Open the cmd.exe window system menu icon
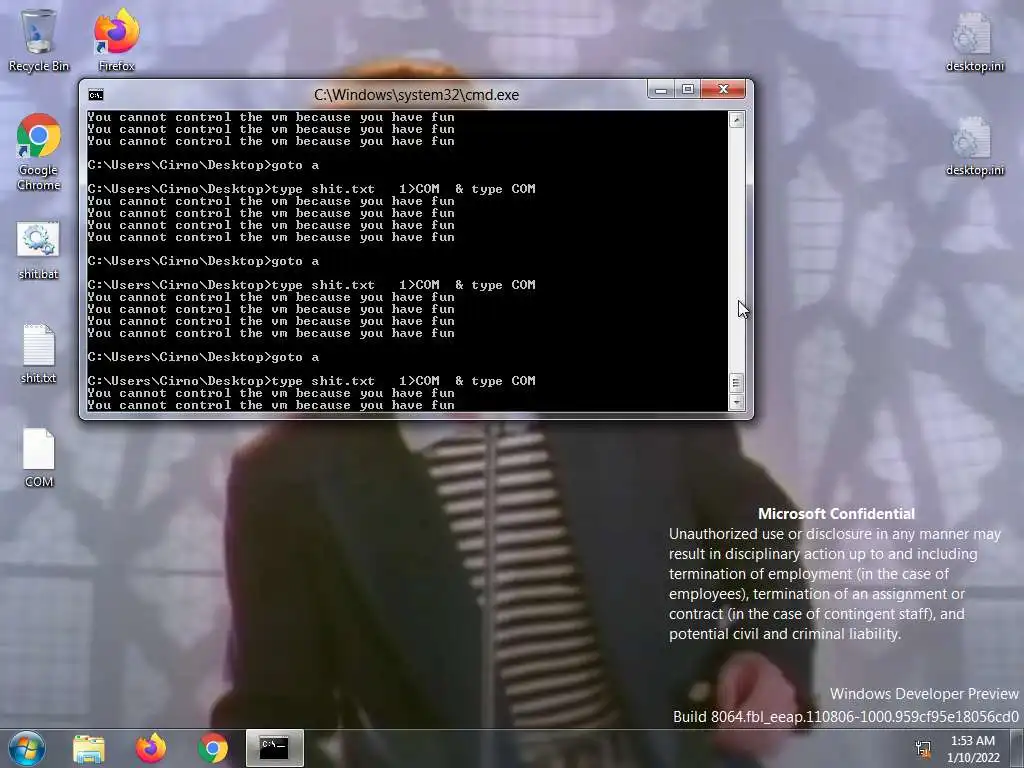1024x768 pixels. 95,95
